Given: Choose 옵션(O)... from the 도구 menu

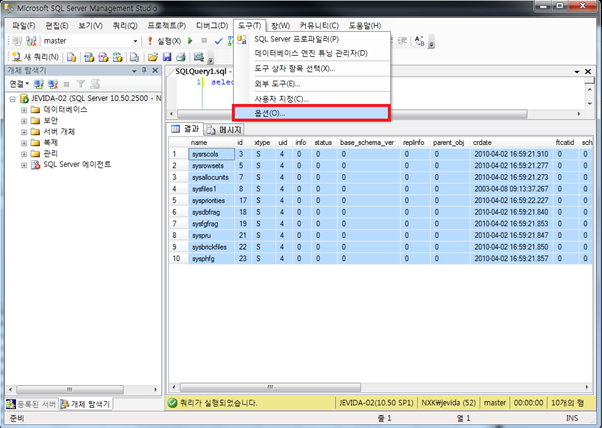Looking at the screenshot, I should 311,113.
